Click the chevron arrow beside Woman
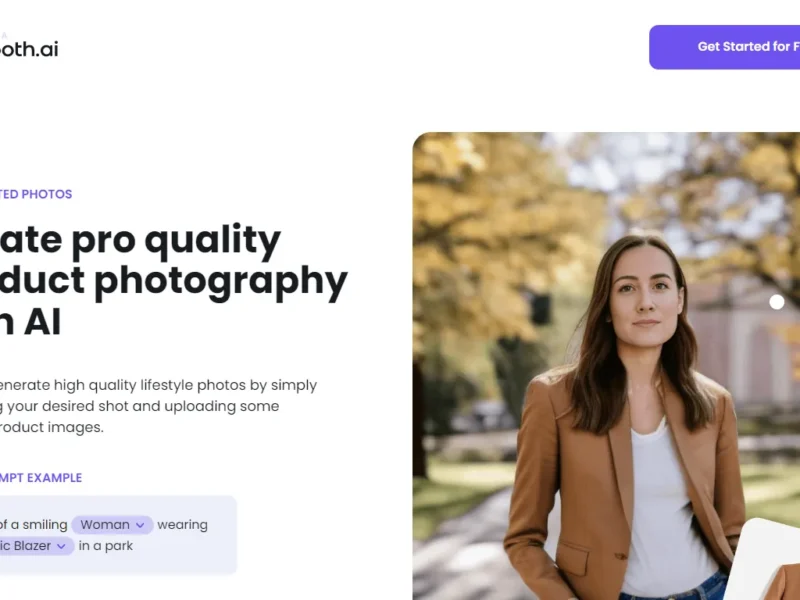Image resolution: width=800 pixels, height=600 pixels. pyautogui.click(x=140, y=526)
